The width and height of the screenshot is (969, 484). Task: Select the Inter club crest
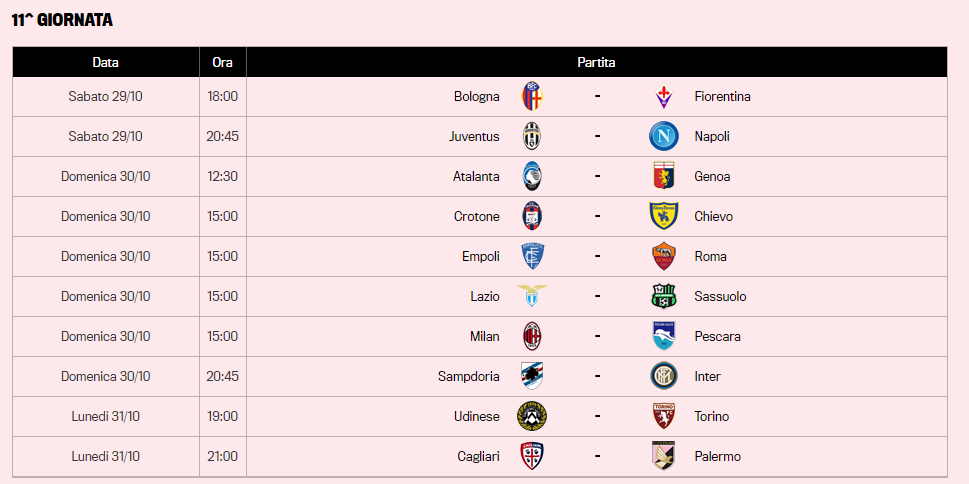point(664,376)
